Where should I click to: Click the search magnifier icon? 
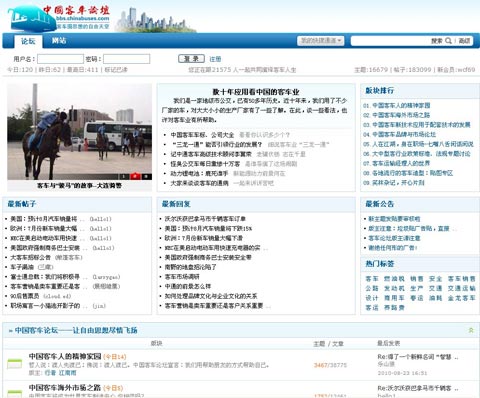pos(448,41)
